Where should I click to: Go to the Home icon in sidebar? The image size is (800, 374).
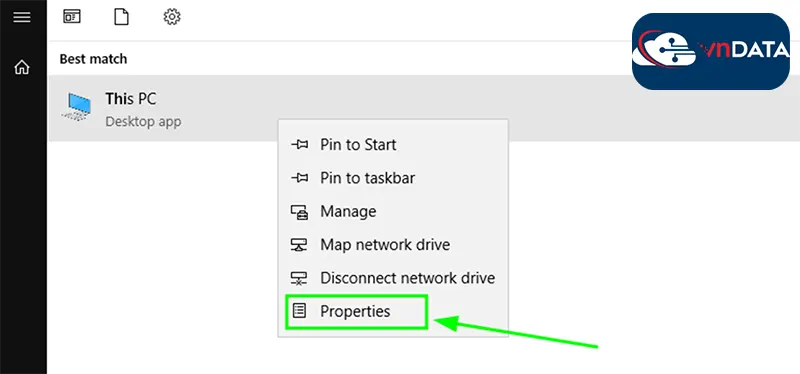tap(22, 67)
